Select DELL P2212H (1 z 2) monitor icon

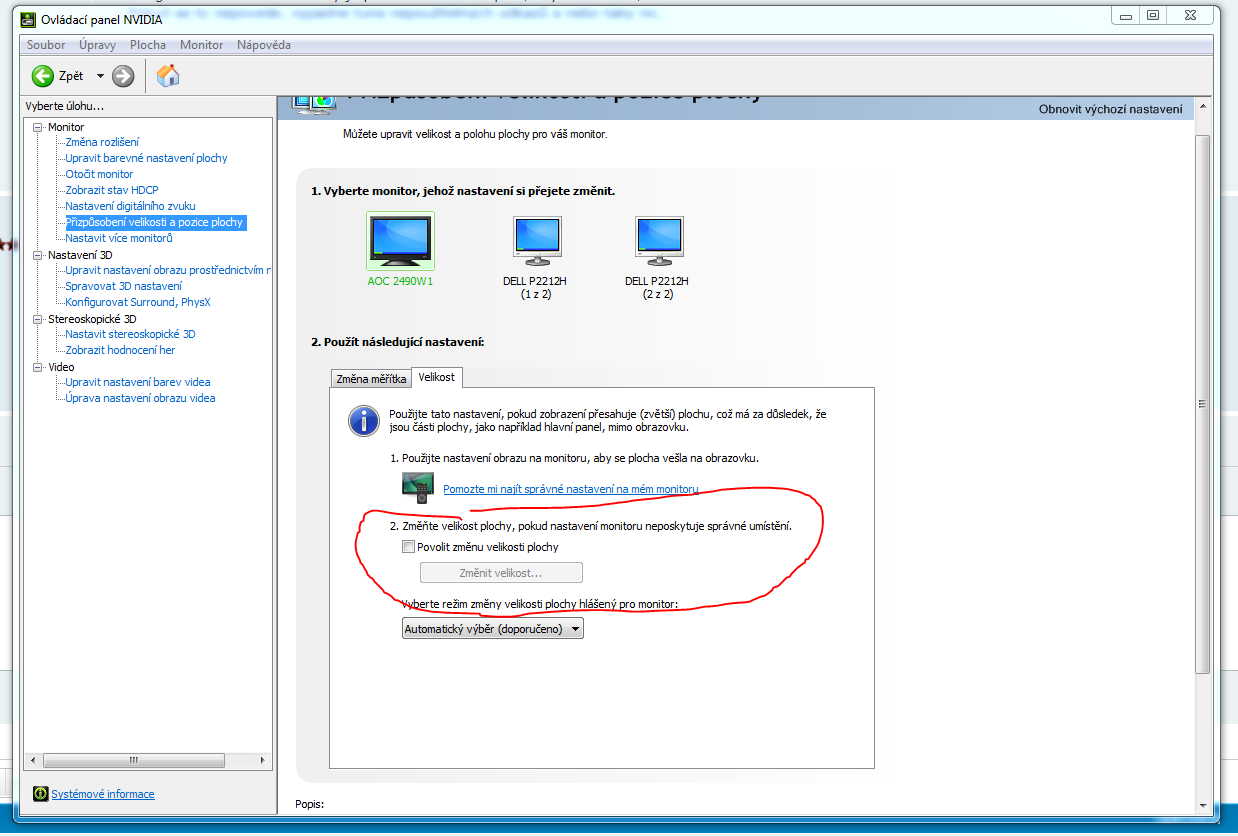(538, 242)
